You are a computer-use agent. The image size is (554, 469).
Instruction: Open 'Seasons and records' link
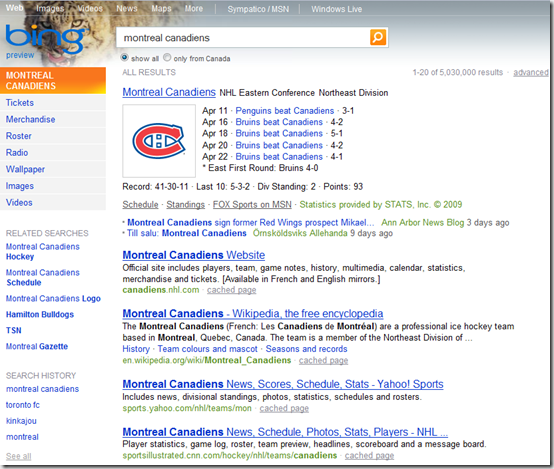306,349
